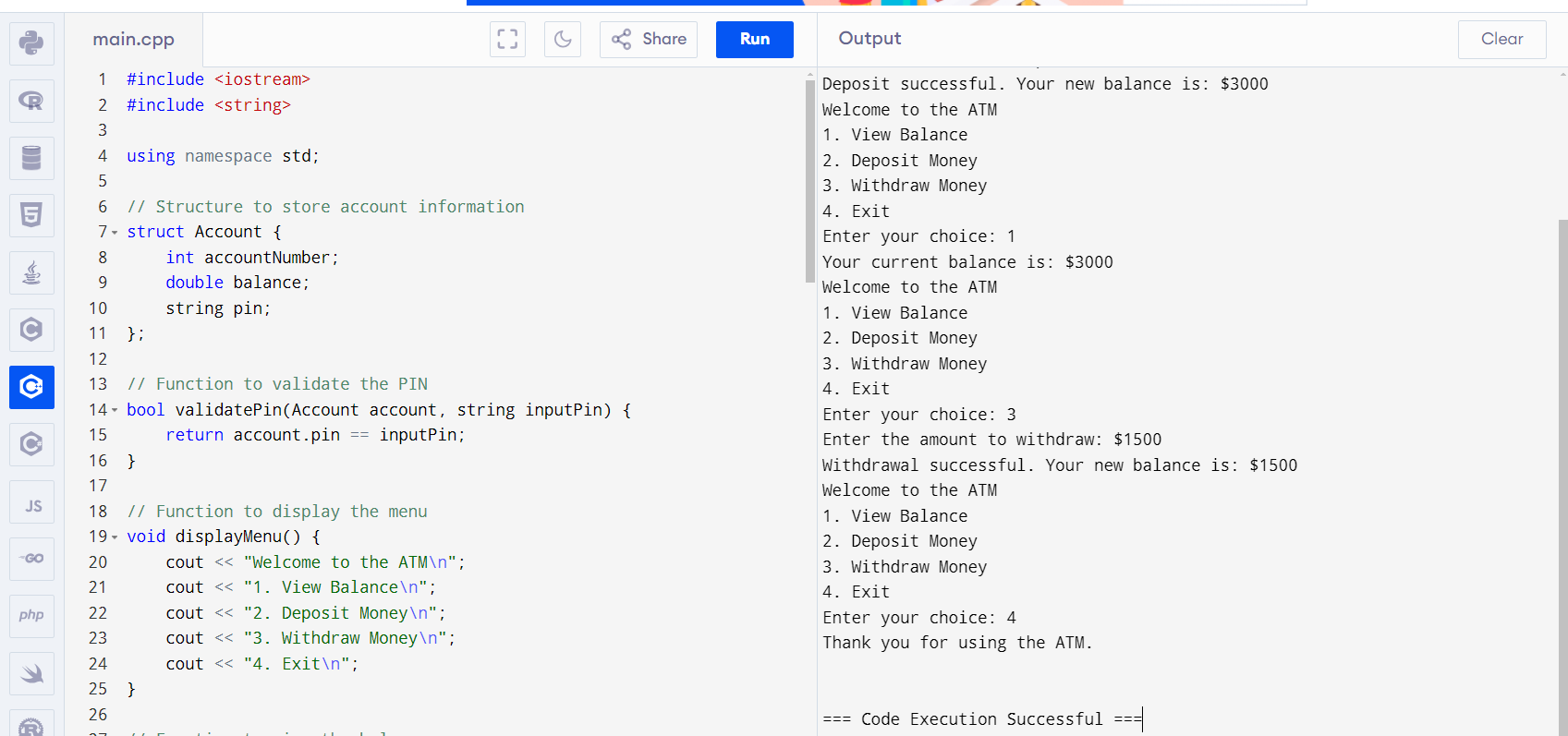Viewport: 1568px width, 736px height.
Task: Open the SQL database editor
Action: (x=31, y=158)
